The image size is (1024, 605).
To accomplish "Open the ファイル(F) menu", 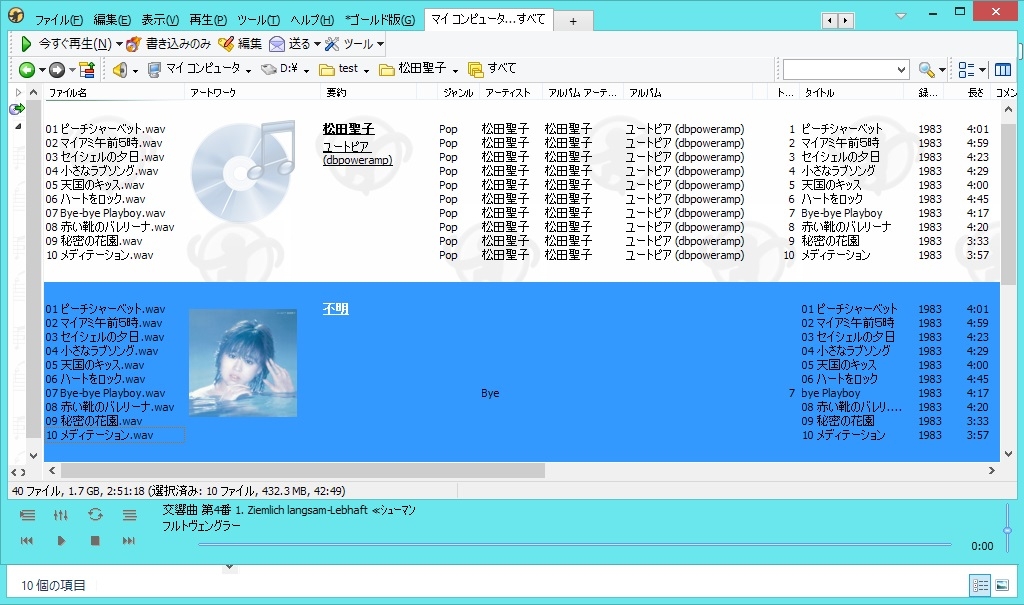I will (59, 20).
